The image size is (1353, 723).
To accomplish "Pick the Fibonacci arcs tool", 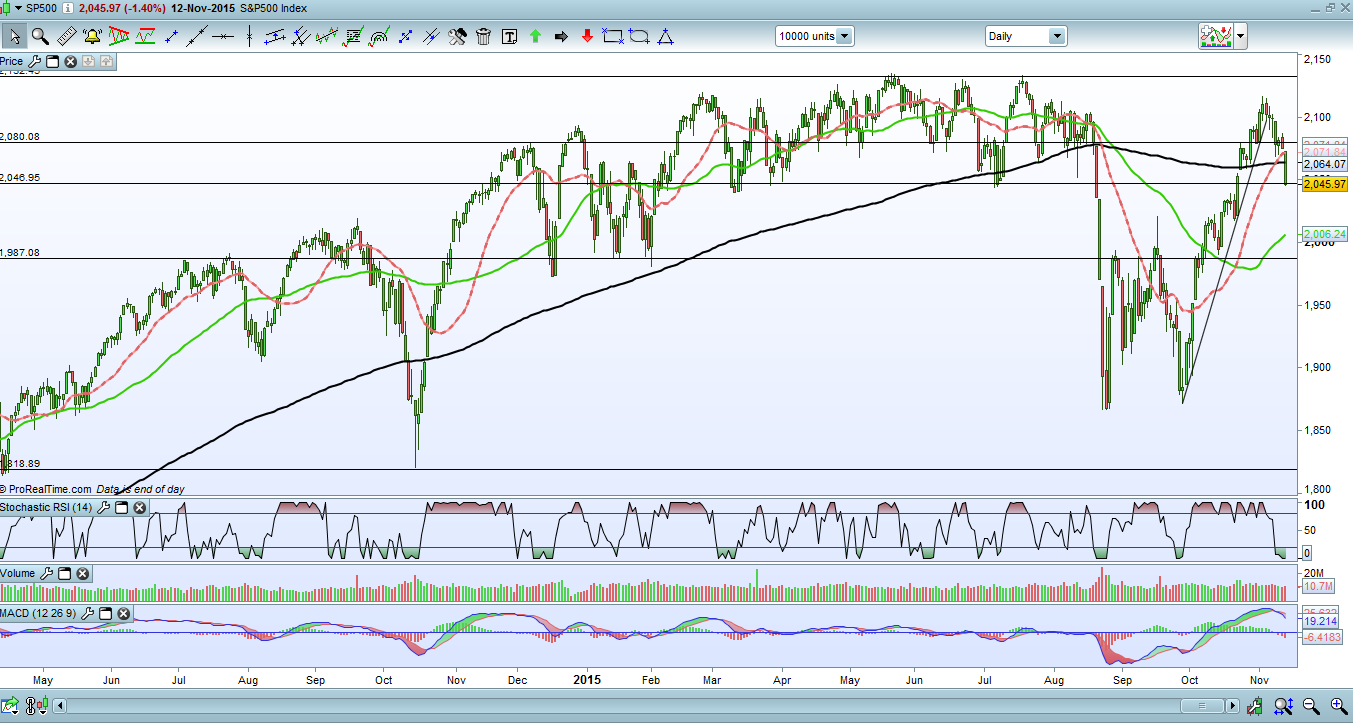I will [x=380, y=37].
